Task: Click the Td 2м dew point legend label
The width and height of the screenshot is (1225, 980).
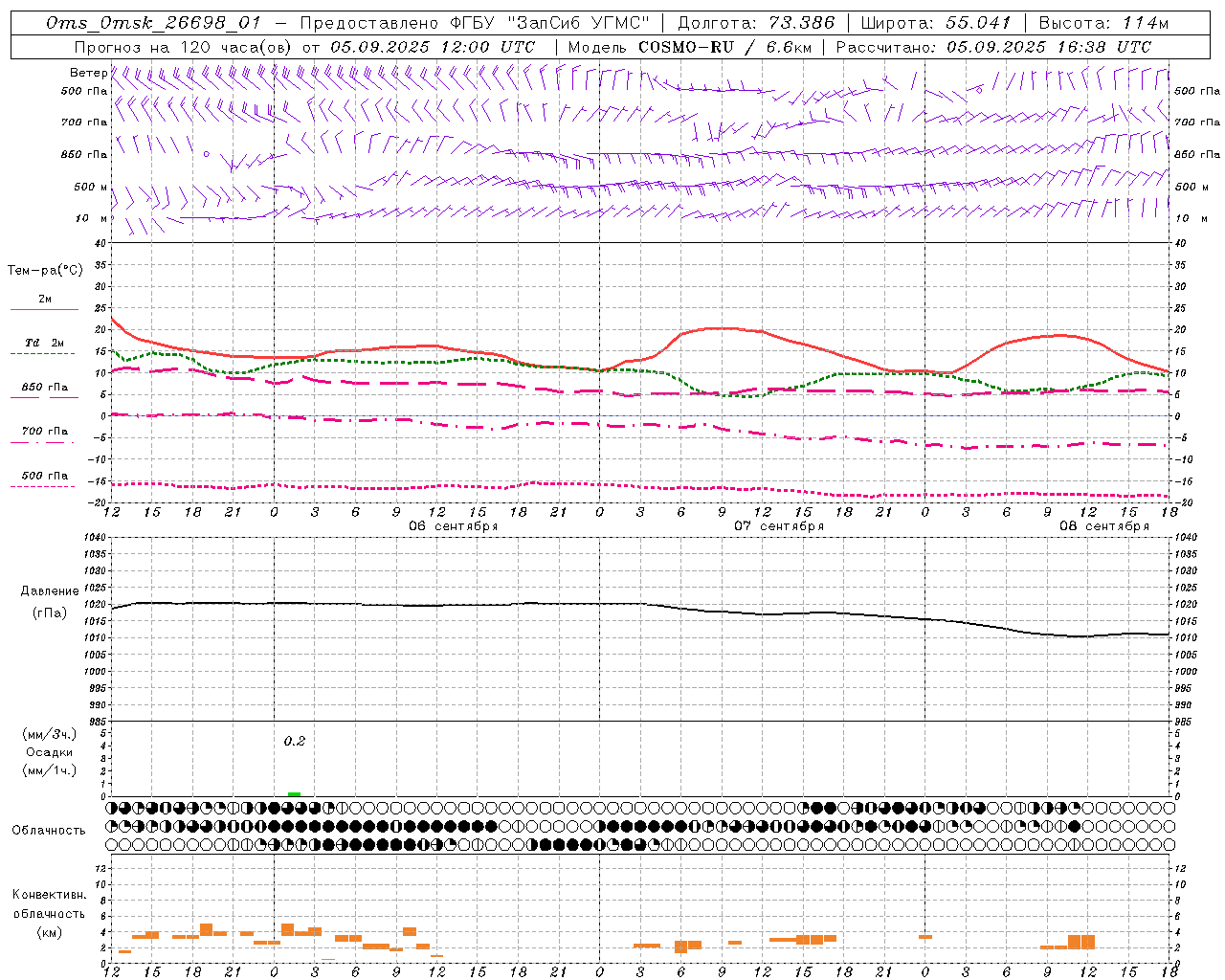Action: click(44, 343)
